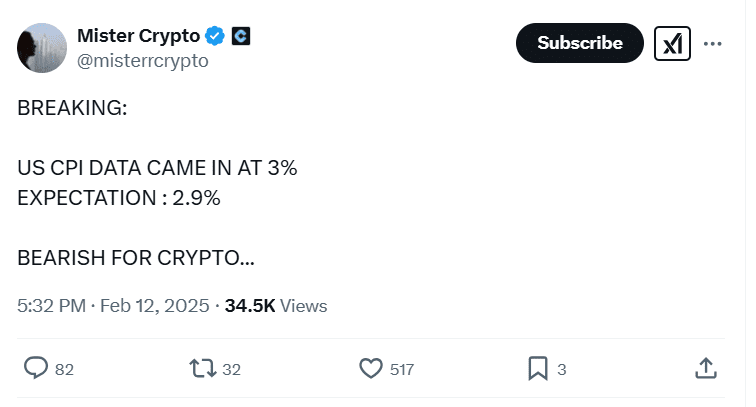This screenshot has width=756, height=407.
Task: Open Grok explain icon beside Subscribe
Action: [672, 43]
